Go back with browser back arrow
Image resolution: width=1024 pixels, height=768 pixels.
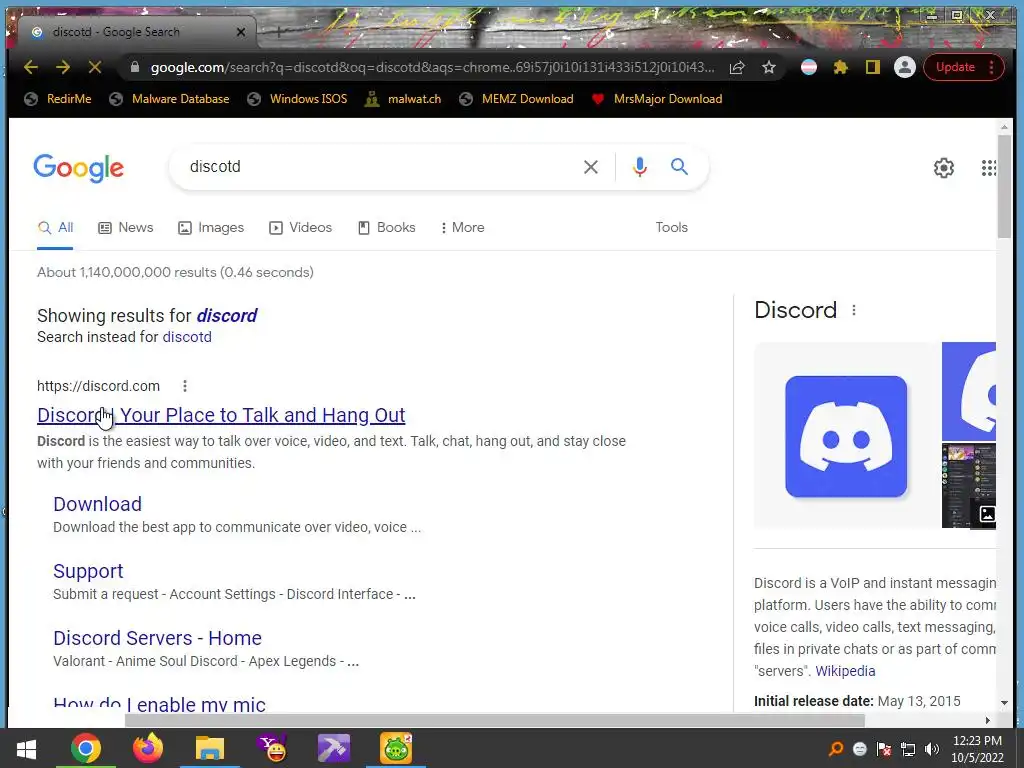(31, 67)
